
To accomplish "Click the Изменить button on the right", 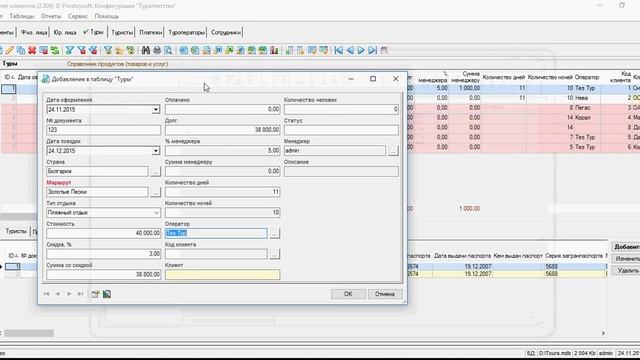I will pyautogui.click(x=626, y=259).
